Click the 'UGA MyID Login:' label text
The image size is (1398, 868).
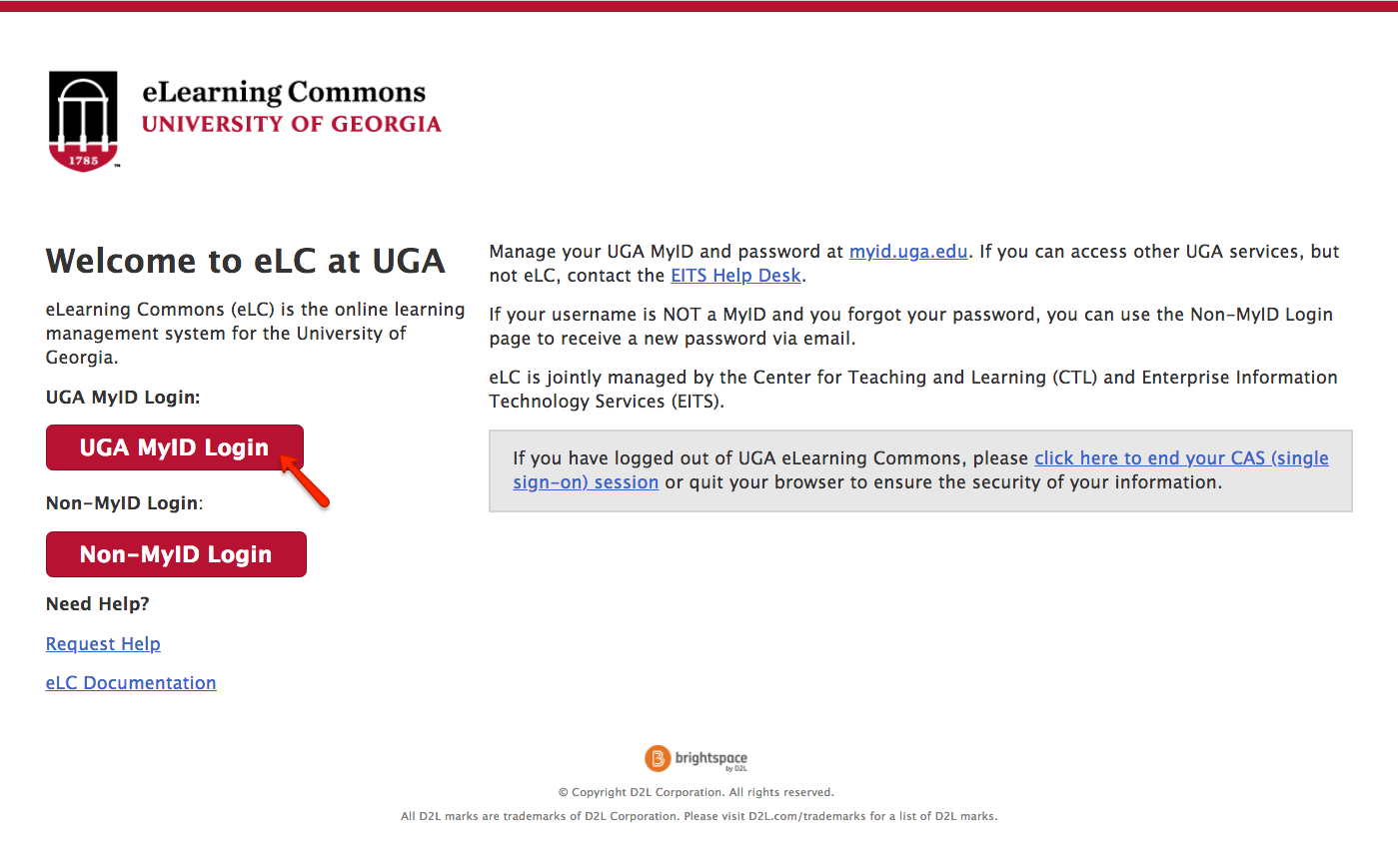tap(123, 398)
